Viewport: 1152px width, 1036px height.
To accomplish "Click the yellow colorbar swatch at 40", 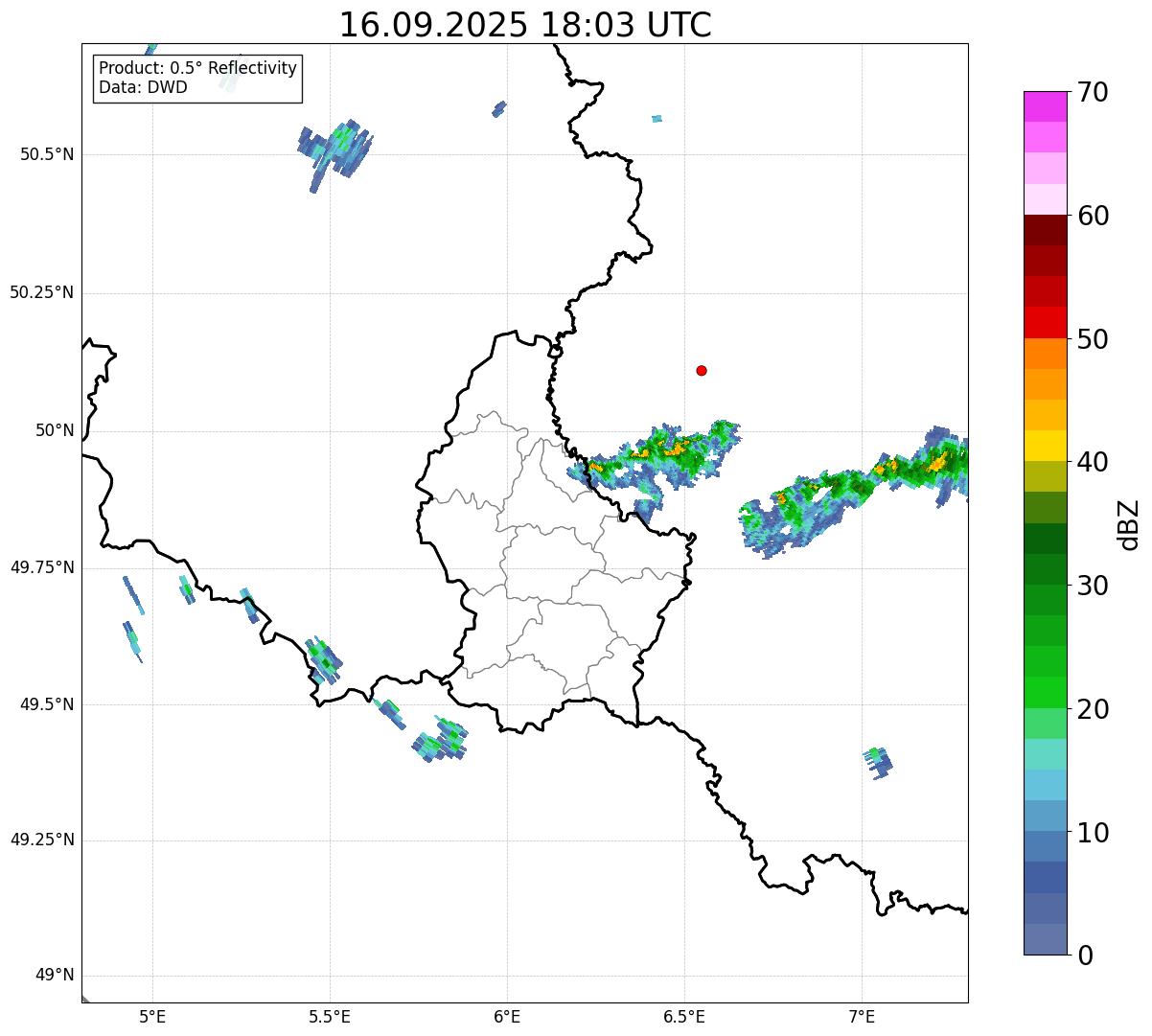I will click(1046, 446).
